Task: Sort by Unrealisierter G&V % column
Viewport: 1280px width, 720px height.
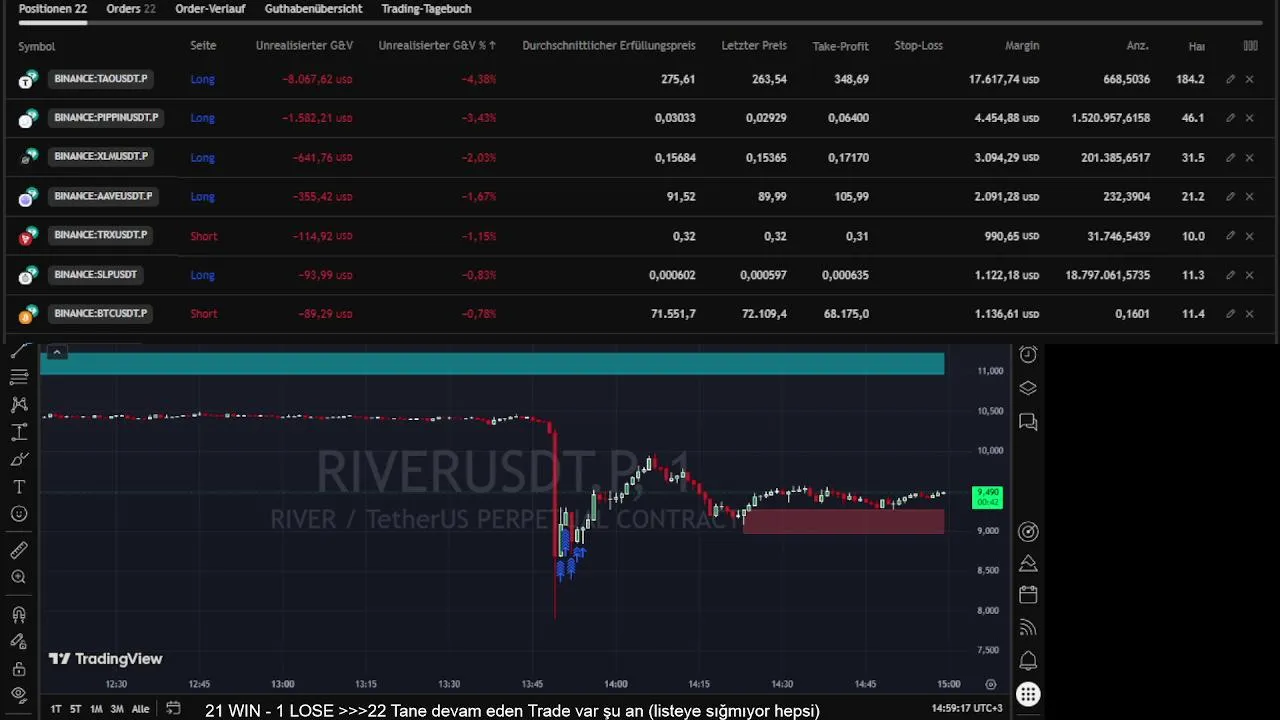Action: coord(437,46)
